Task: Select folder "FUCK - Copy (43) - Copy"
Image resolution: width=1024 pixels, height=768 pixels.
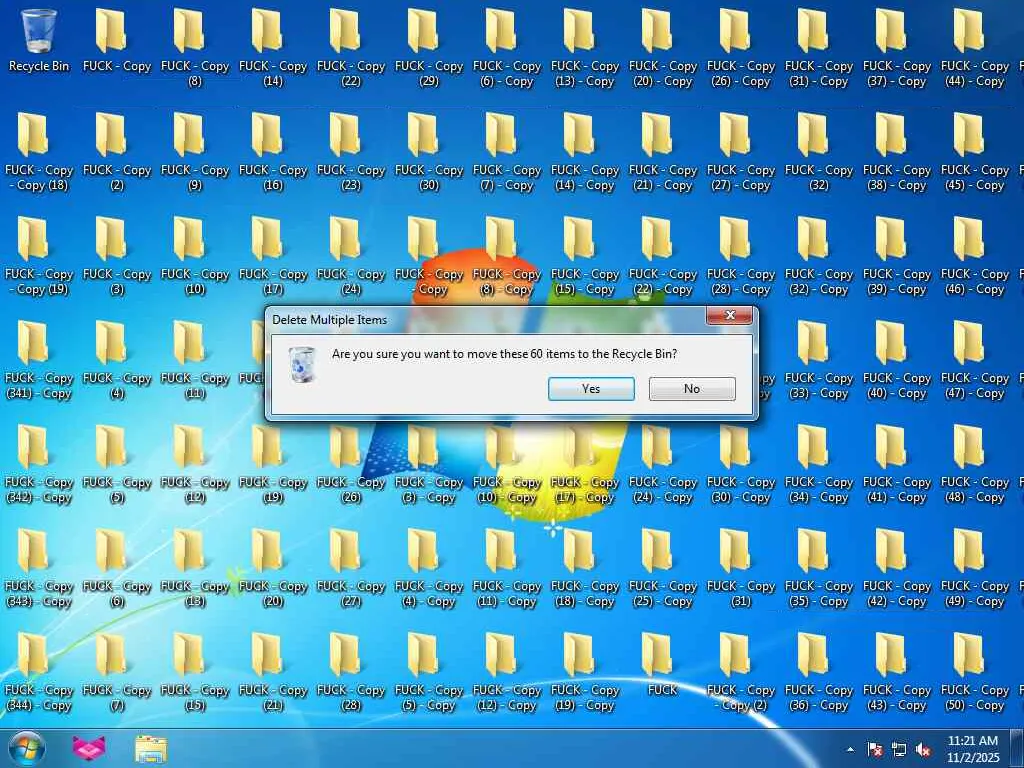Action: click(x=897, y=671)
